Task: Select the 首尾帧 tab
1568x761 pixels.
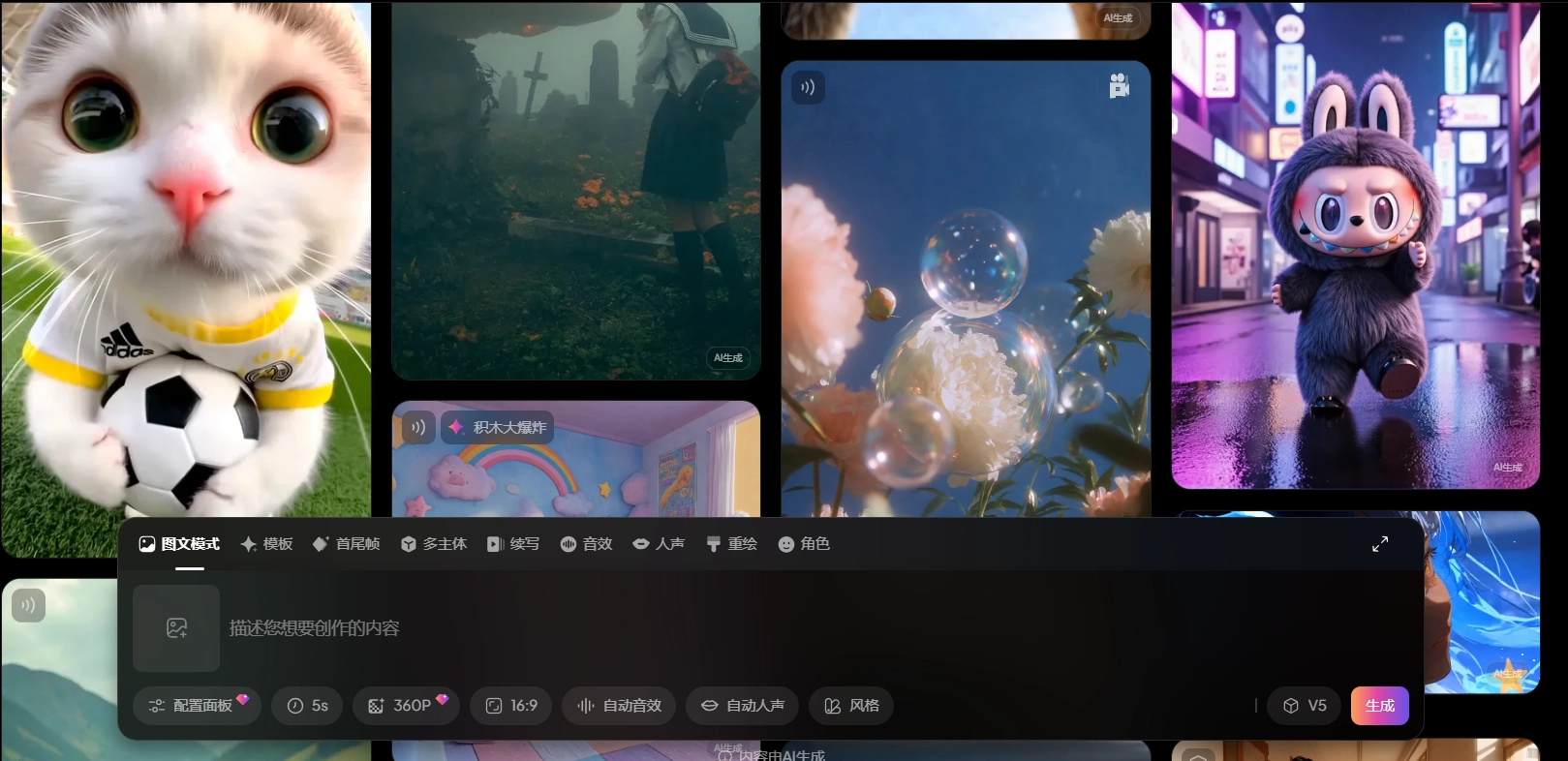Action: pyautogui.click(x=346, y=544)
